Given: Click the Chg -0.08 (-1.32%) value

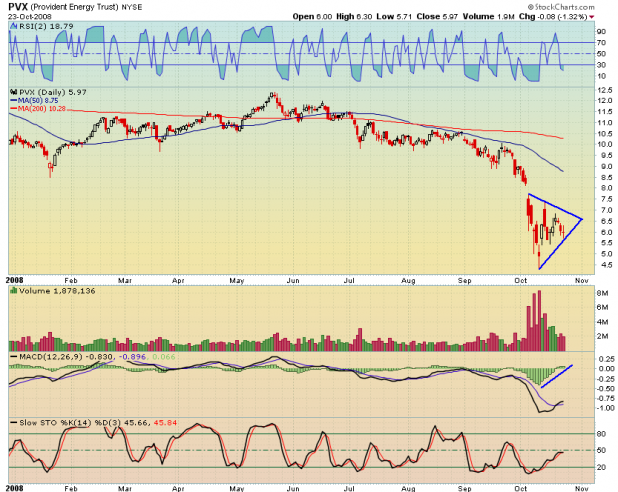Looking at the screenshot, I should (553, 17).
